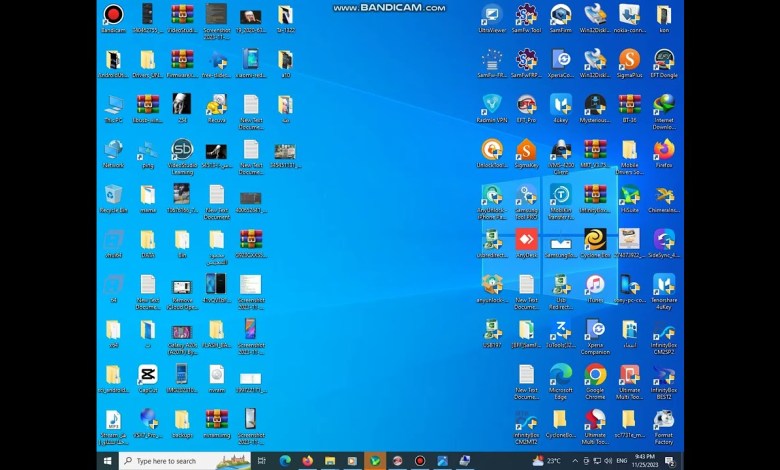
Task: Show hidden system tray icons
Action: pos(575,461)
